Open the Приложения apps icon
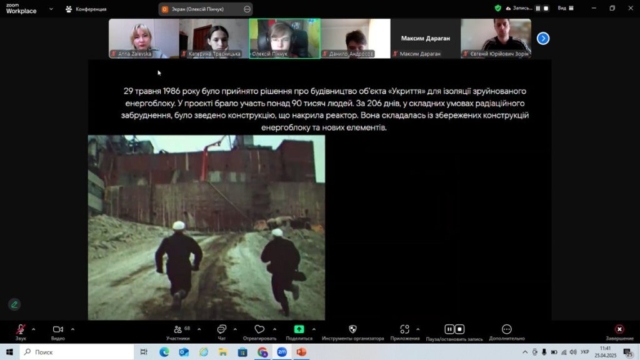The image size is (640, 360). coord(404,329)
